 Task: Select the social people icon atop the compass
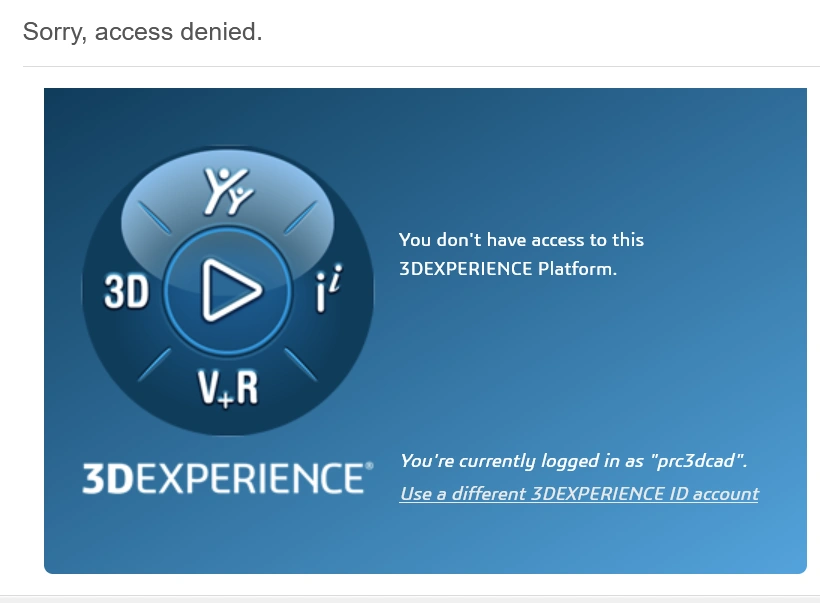click(228, 191)
